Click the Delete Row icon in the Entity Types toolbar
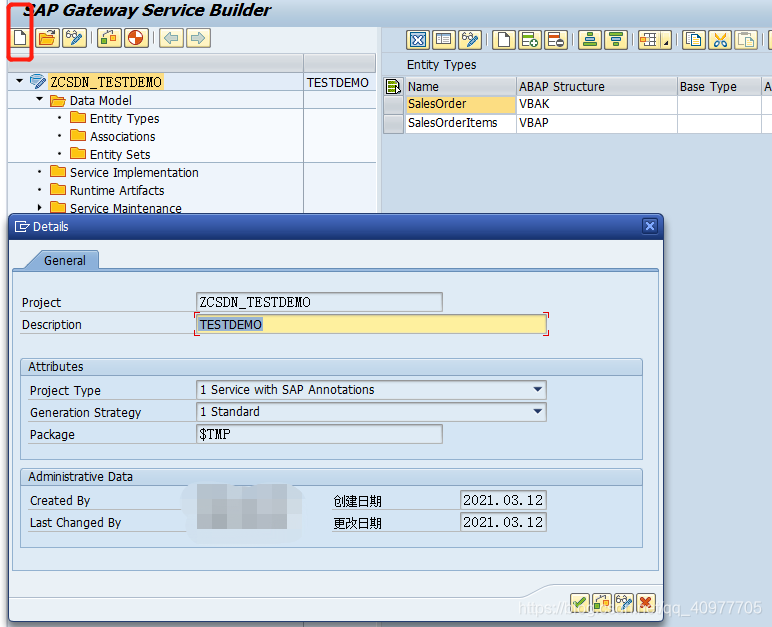 click(x=556, y=40)
